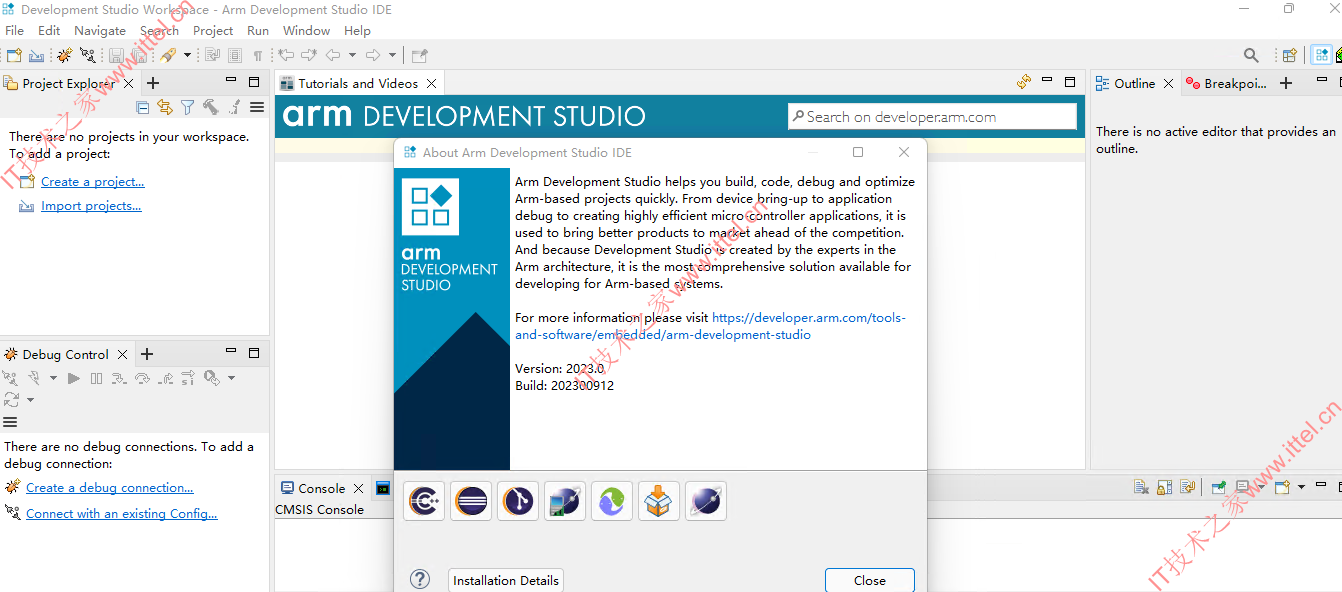This screenshot has height=592, width=1342.
Task: Click the microscope icon in Project Explorer toolbar
Action: tap(234, 107)
